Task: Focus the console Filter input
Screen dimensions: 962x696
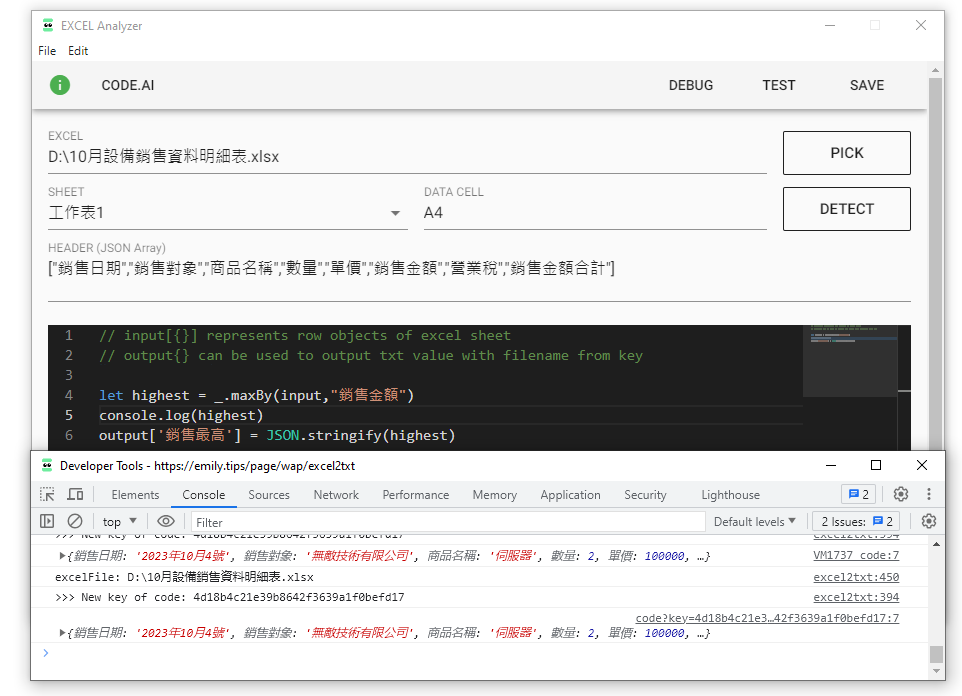Action: tap(448, 522)
